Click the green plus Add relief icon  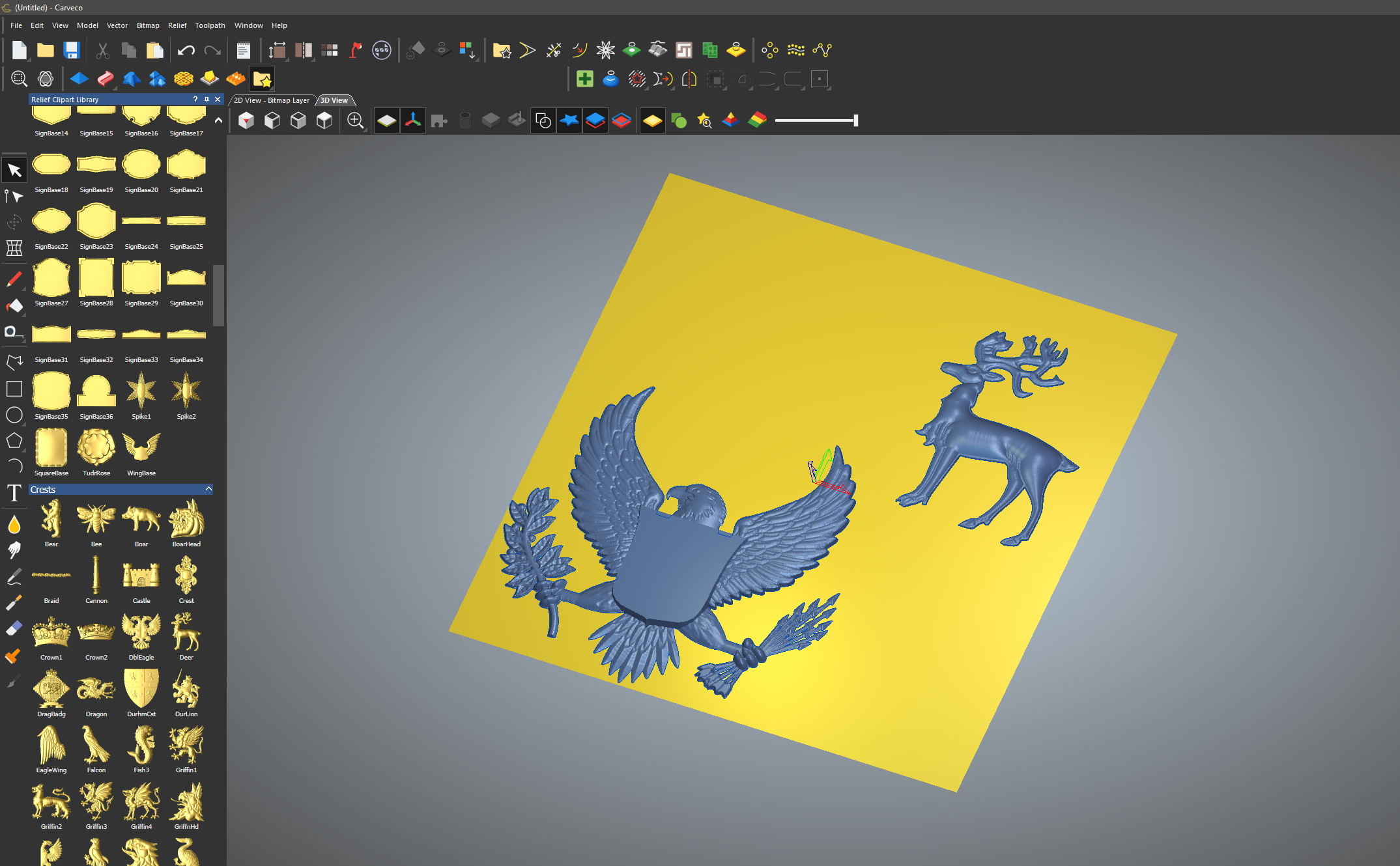tap(584, 79)
